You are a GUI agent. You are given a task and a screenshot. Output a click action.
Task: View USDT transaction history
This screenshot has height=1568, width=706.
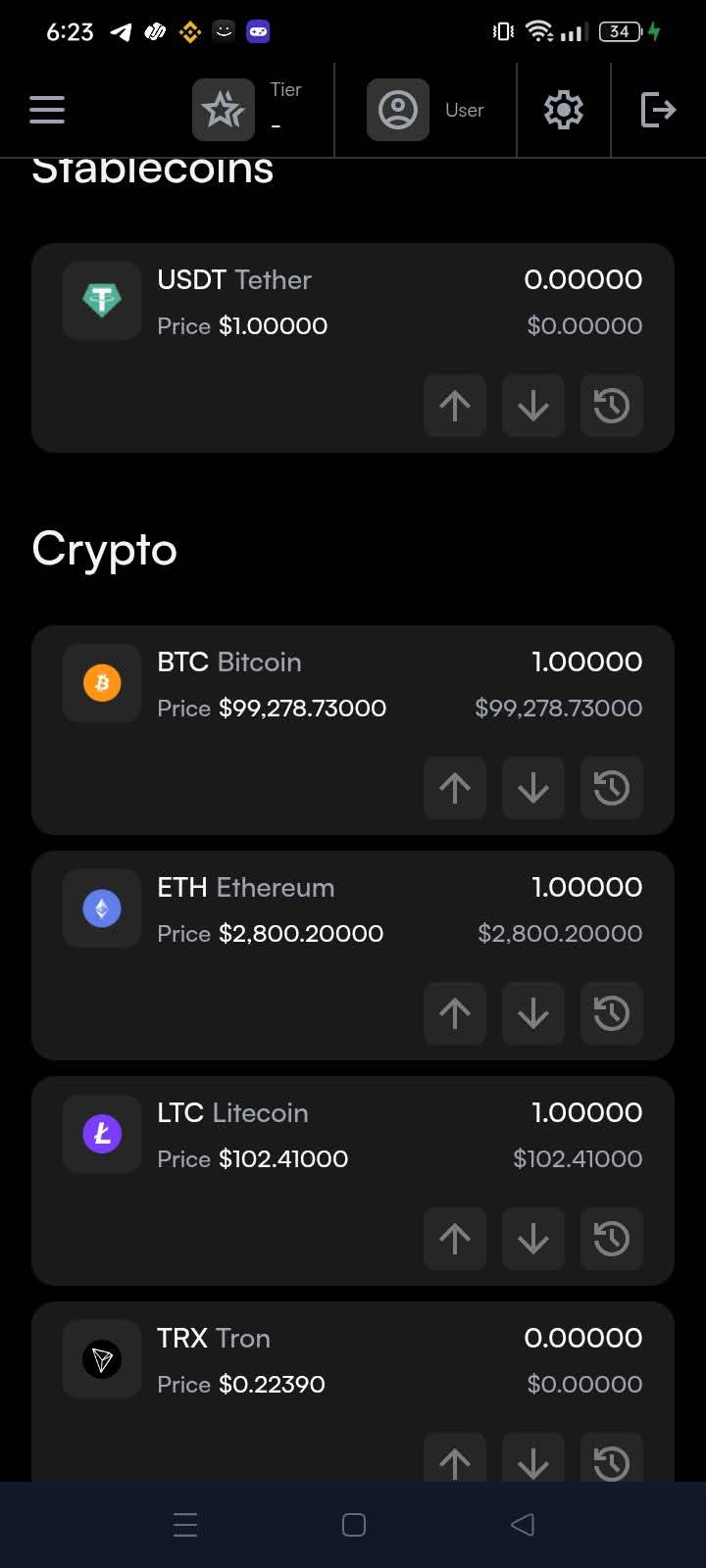click(612, 406)
